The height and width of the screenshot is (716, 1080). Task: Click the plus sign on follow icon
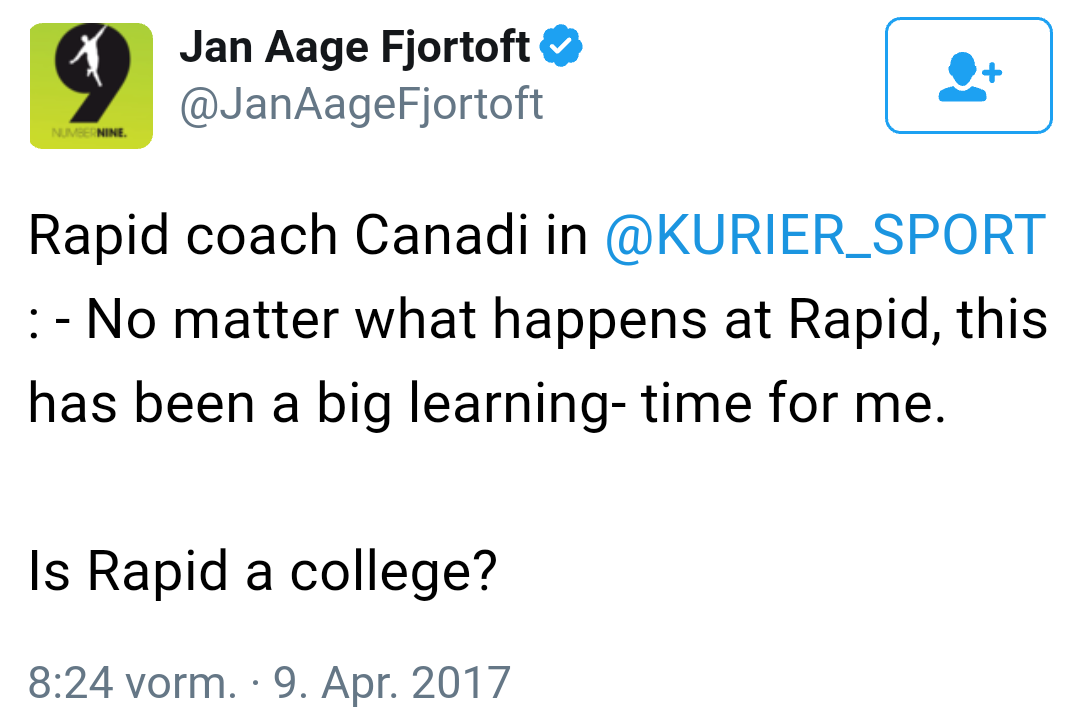tap(992, 72)
